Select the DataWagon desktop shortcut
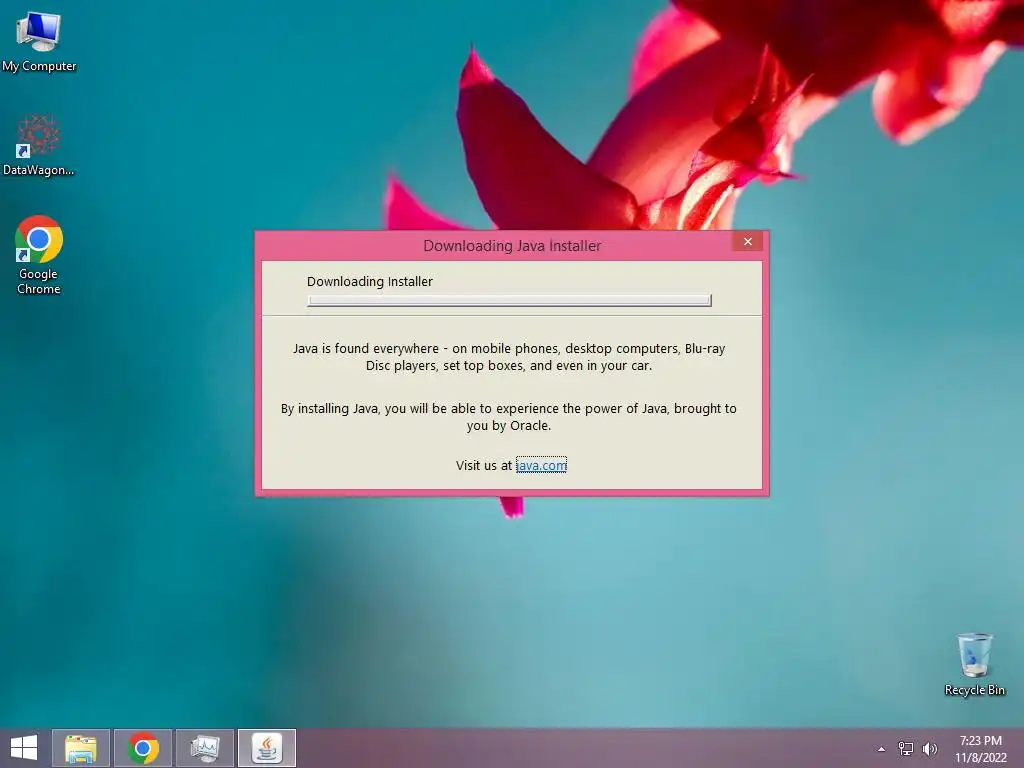The width and height of the screenshot is (1024, 768). click(x=39, y=145)
